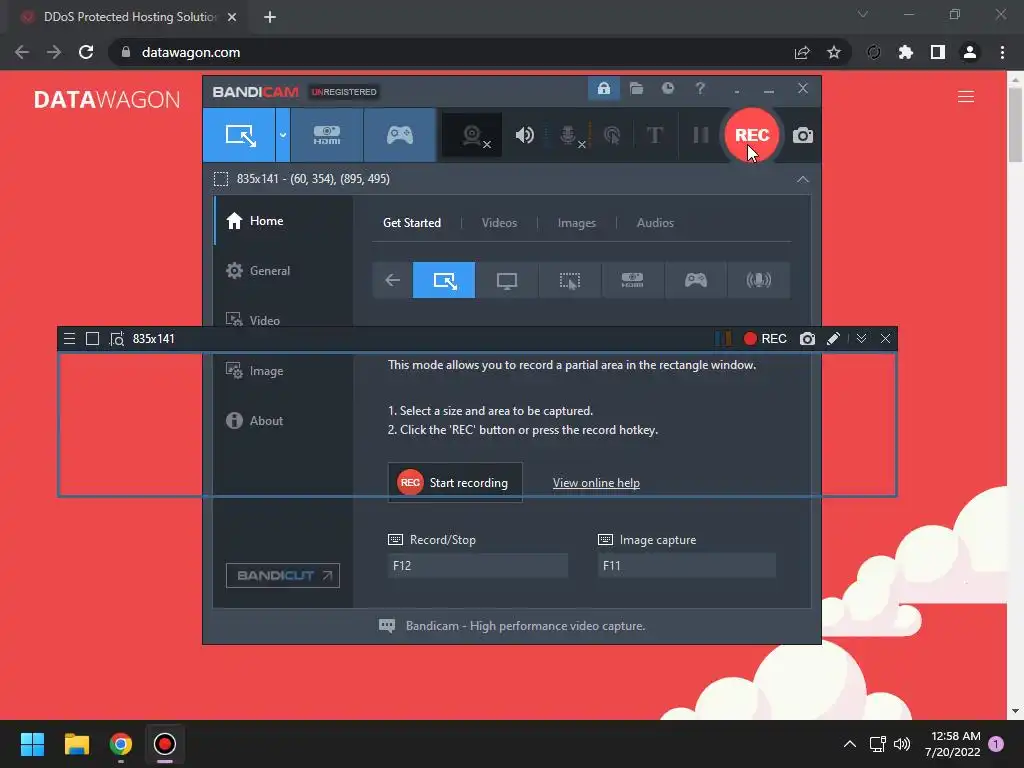
Task: Click the pause recording icon
Action: pyautogui.click(x=701, y=135)
